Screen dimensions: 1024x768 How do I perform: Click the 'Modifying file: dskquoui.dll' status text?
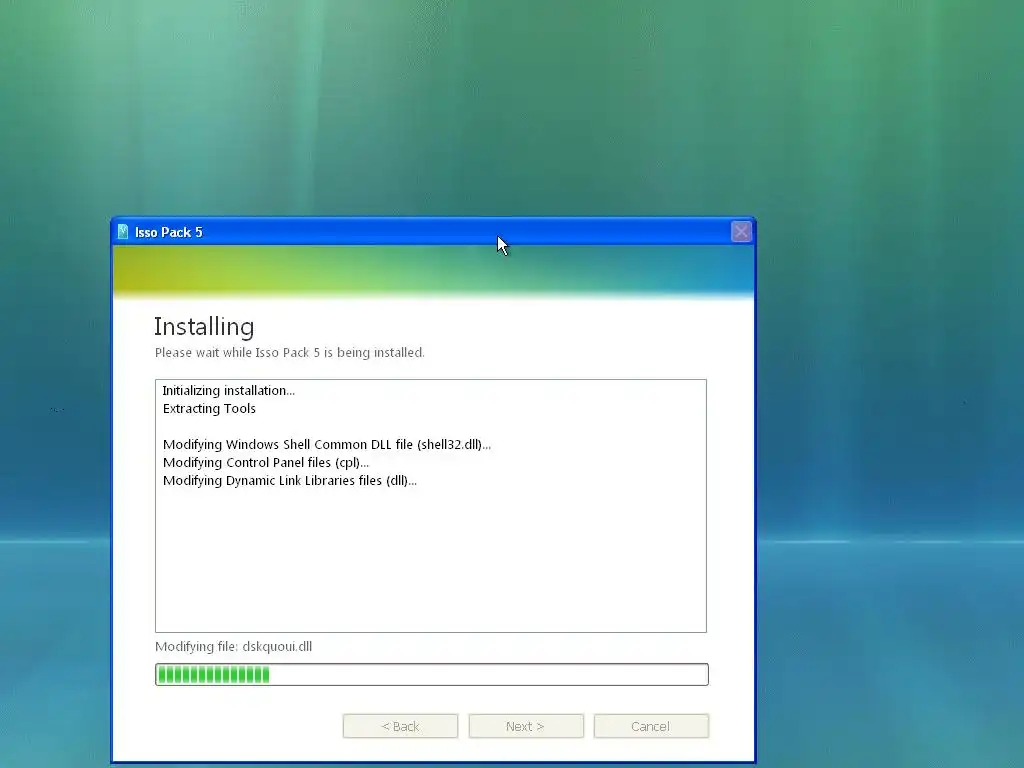point(234,647)
